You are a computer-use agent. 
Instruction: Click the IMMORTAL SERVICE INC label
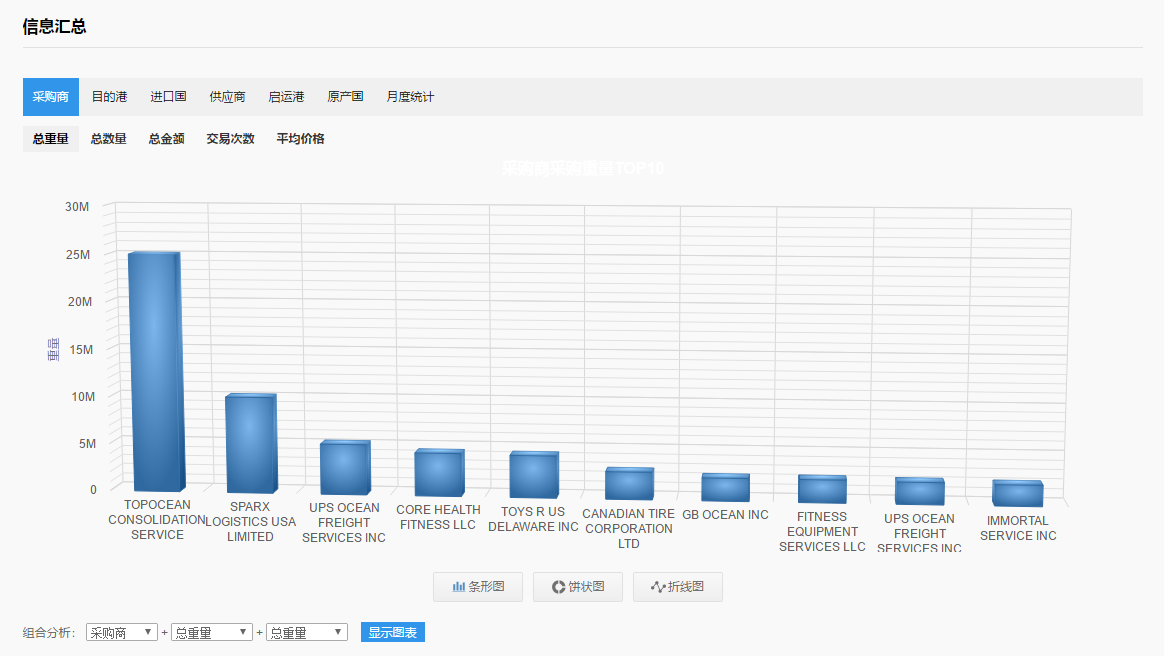pyautogui.click(x=1018, y=528)
